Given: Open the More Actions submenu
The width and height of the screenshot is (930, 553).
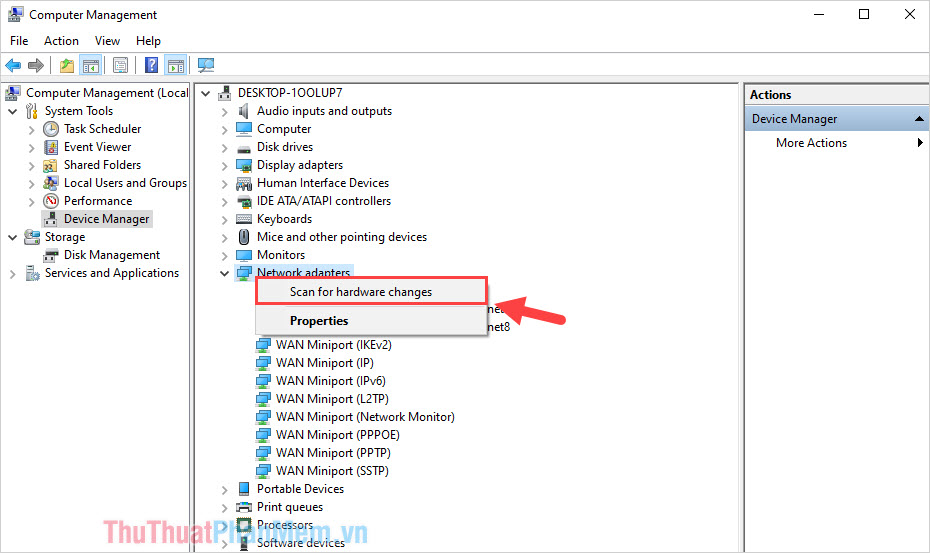Looking at the screenshot, I should 837,143.
